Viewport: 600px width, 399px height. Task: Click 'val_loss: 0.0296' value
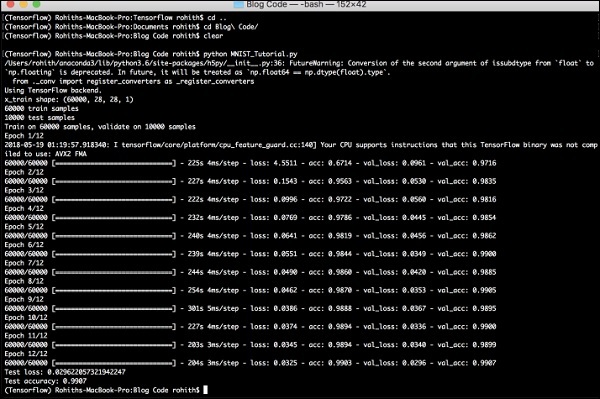395,363
